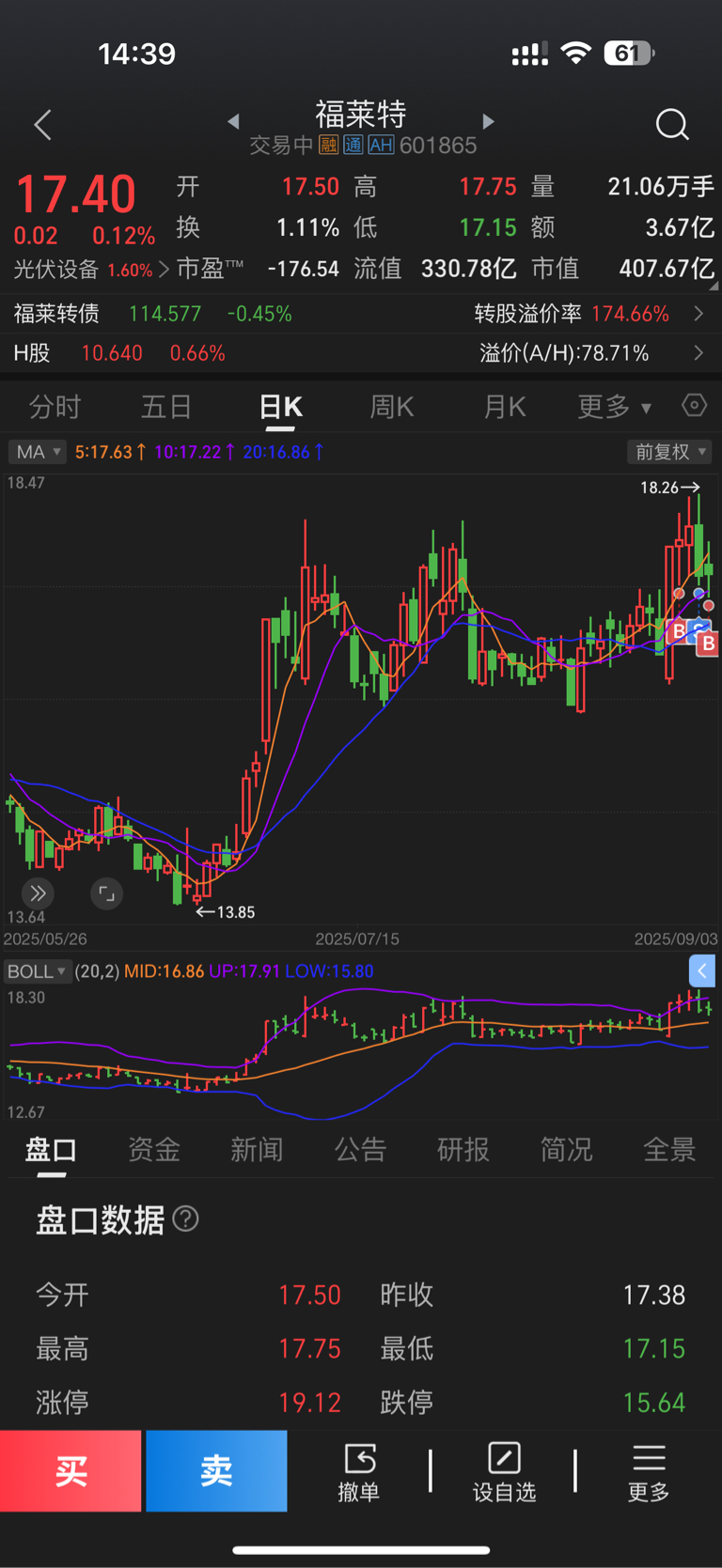This screenshot has width=722, height=1568.
Task: Open 光伏设备 sector chevron
Action: [164, 270]
